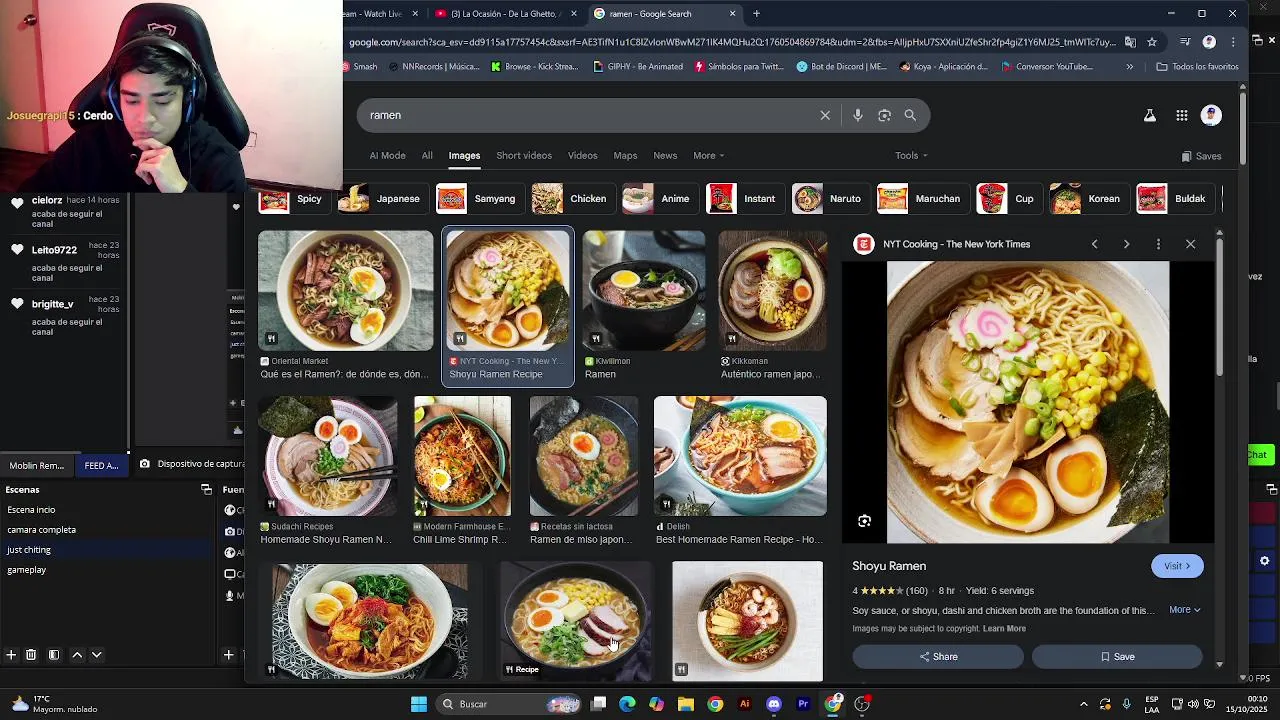This screenshot has height=720, width=1280.
Task: Expand the recipe description with More
Action: (x=1184, y=610)
